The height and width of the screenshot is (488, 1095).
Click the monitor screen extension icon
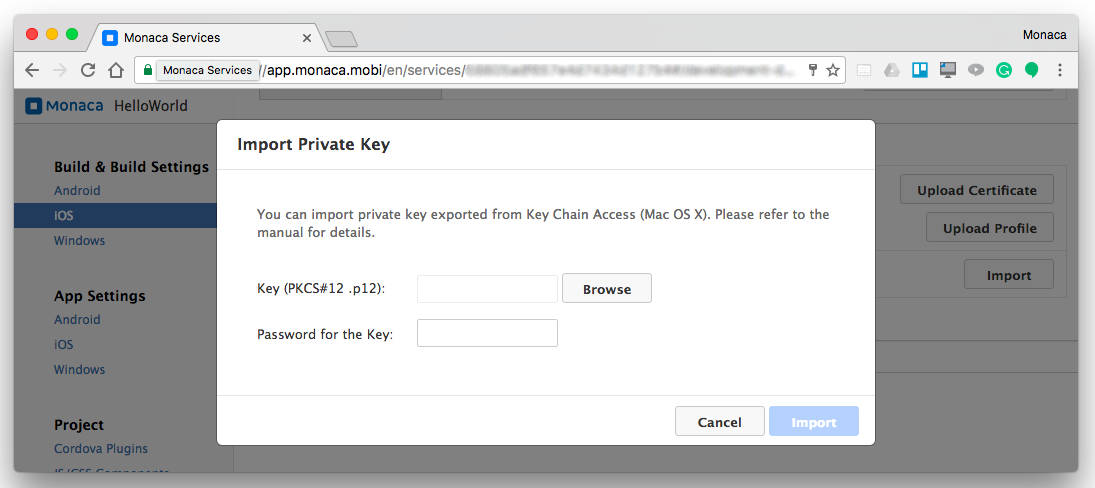[x=948, y=70]
